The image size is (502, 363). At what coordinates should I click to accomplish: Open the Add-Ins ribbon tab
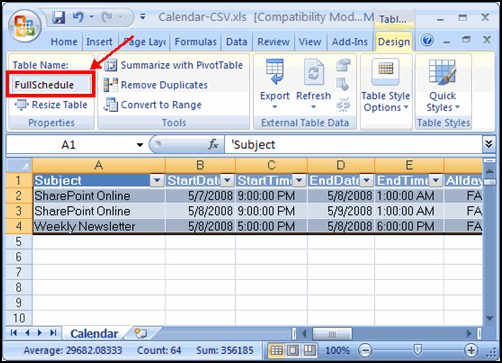point(350,42)
